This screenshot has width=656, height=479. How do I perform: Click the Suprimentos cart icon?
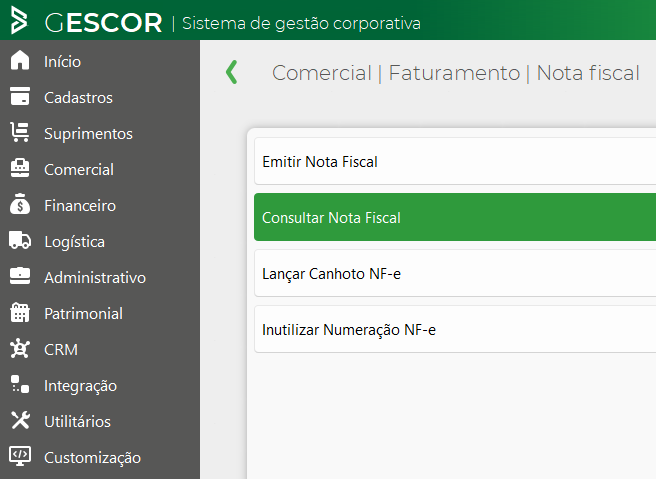click(20, 132)
